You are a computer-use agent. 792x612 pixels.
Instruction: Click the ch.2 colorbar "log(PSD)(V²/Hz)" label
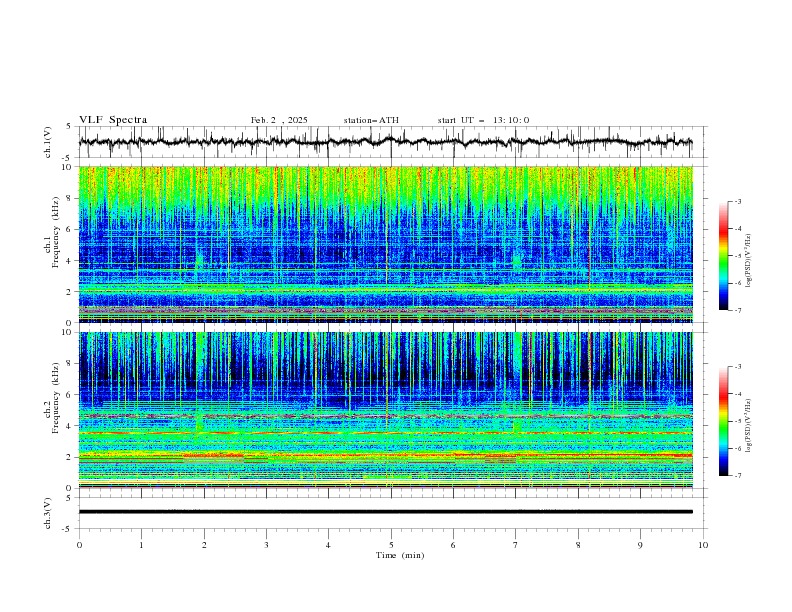749,426
